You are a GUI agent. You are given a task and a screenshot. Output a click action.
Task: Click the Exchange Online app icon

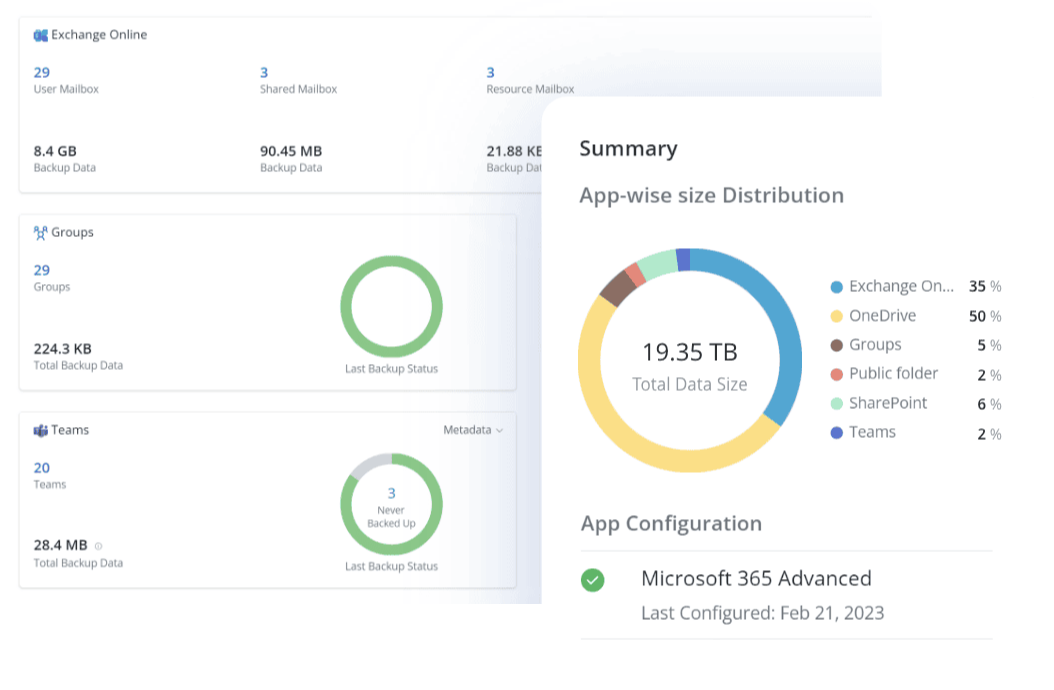pos(40,35)
